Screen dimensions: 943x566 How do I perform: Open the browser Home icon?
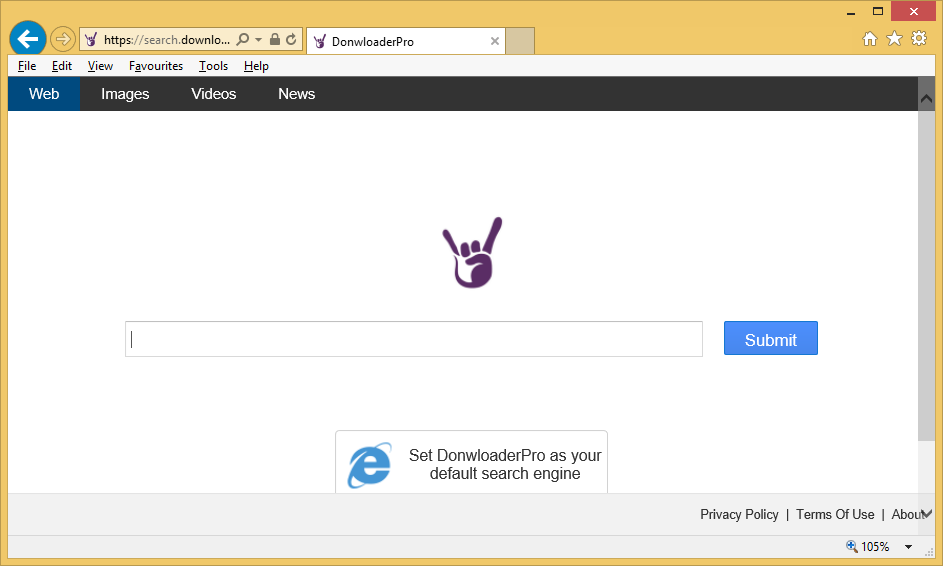click(870, 39)
